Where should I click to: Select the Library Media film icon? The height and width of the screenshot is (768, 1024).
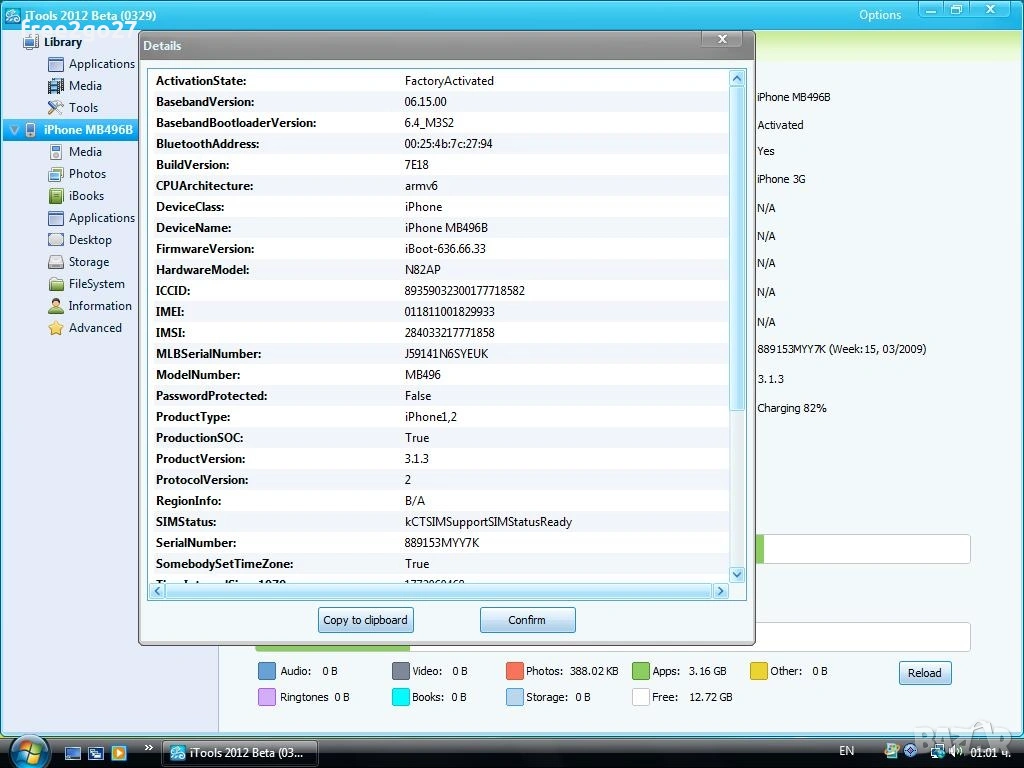[x=56, y=86]
